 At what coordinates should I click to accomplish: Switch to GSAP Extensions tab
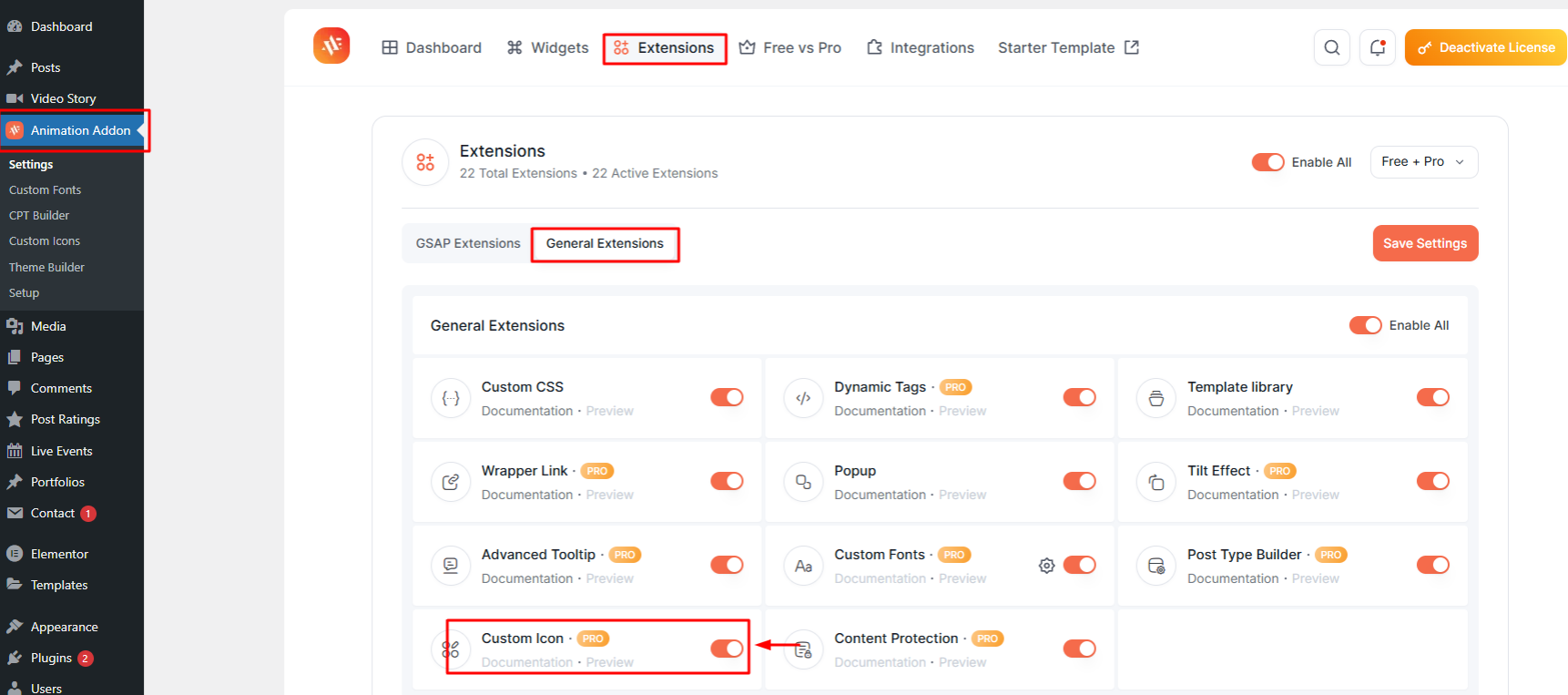pyautogui.click(x=468, y=243)
